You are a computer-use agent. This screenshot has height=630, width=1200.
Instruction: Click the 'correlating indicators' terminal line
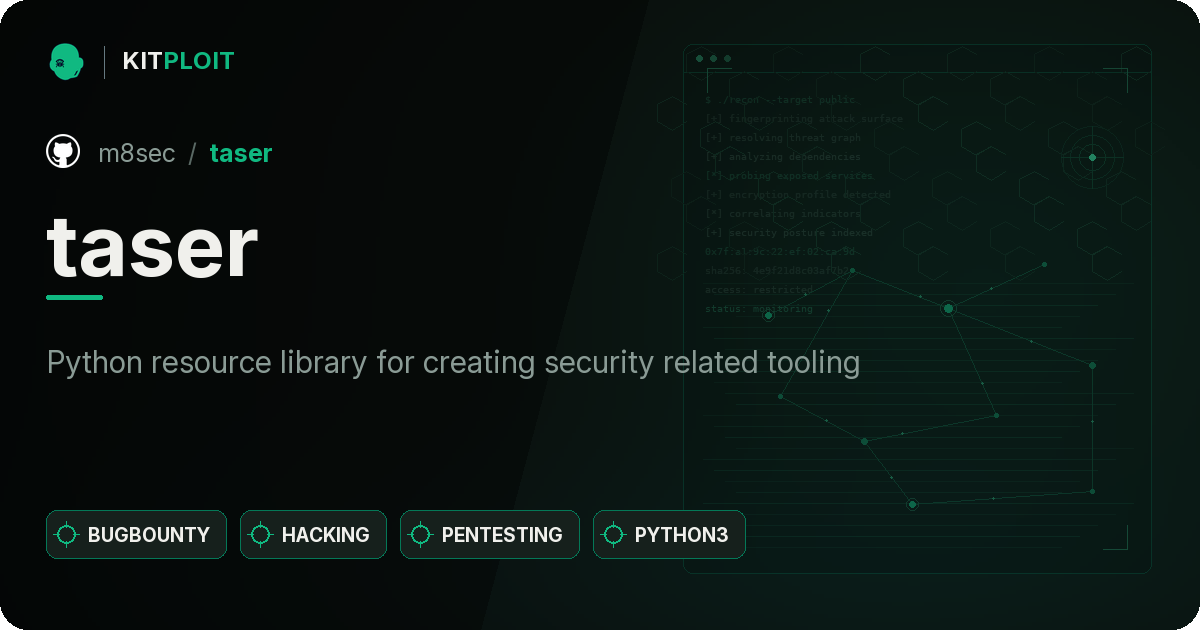783,214
